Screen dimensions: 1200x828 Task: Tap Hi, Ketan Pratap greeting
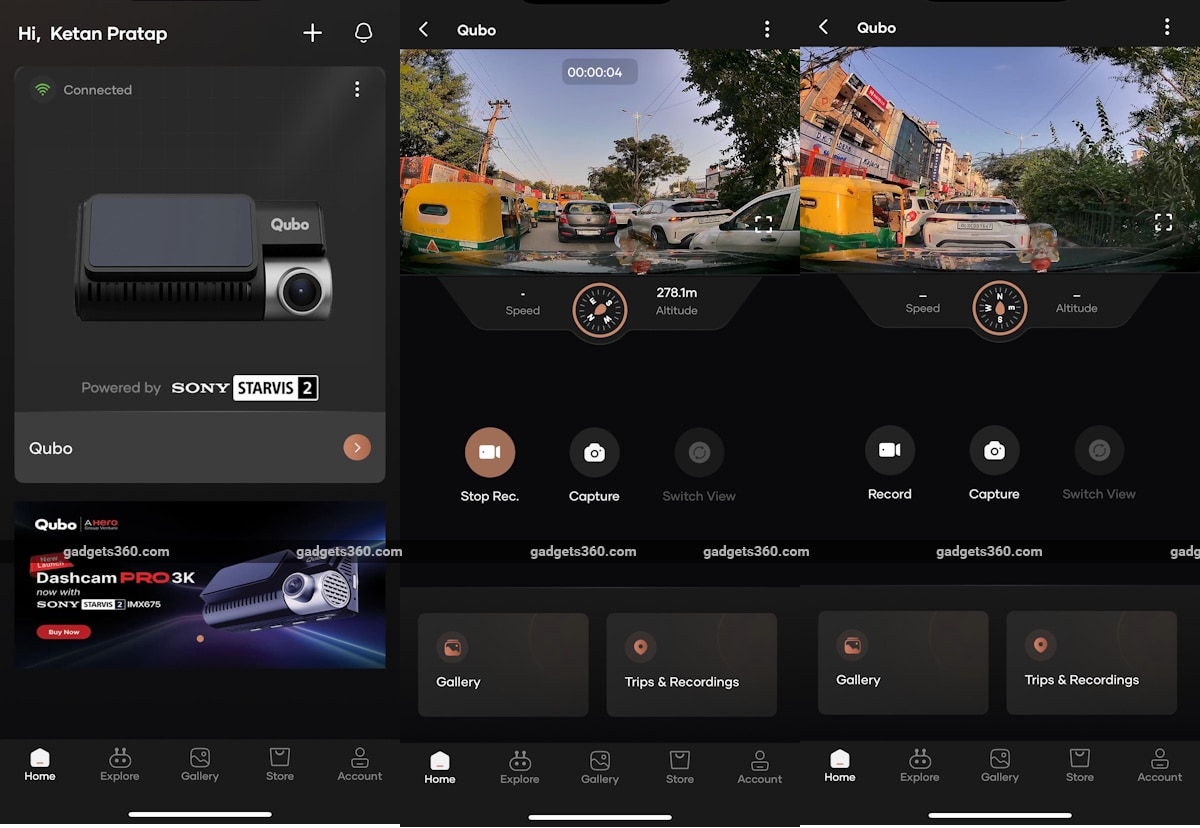click(92, 33)
